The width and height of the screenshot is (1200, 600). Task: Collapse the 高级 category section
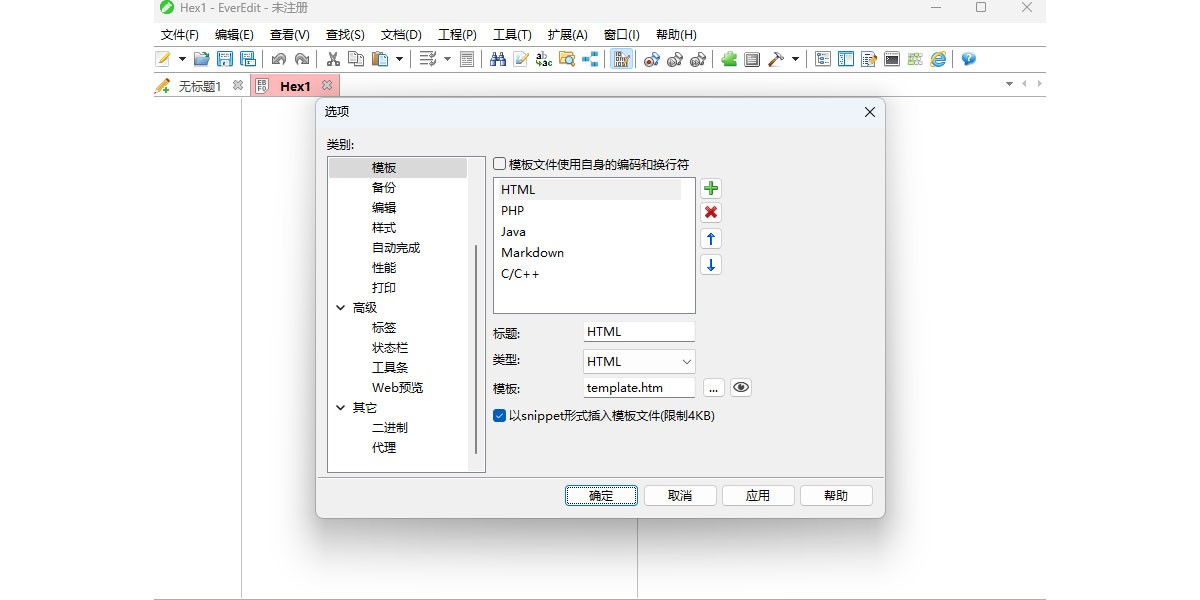click(x=341, y=307)
